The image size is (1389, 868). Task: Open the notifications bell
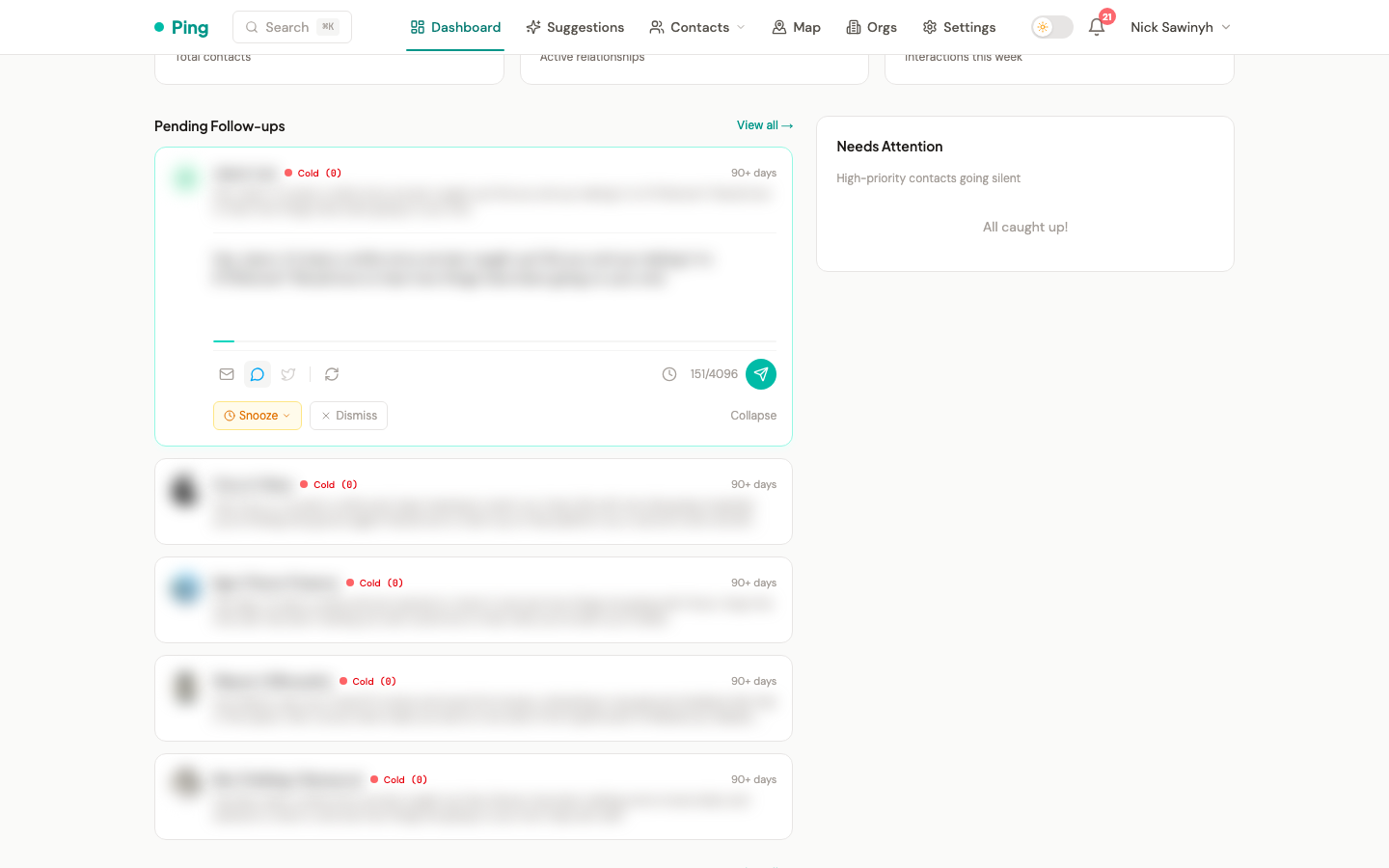tap(1097, 27)
